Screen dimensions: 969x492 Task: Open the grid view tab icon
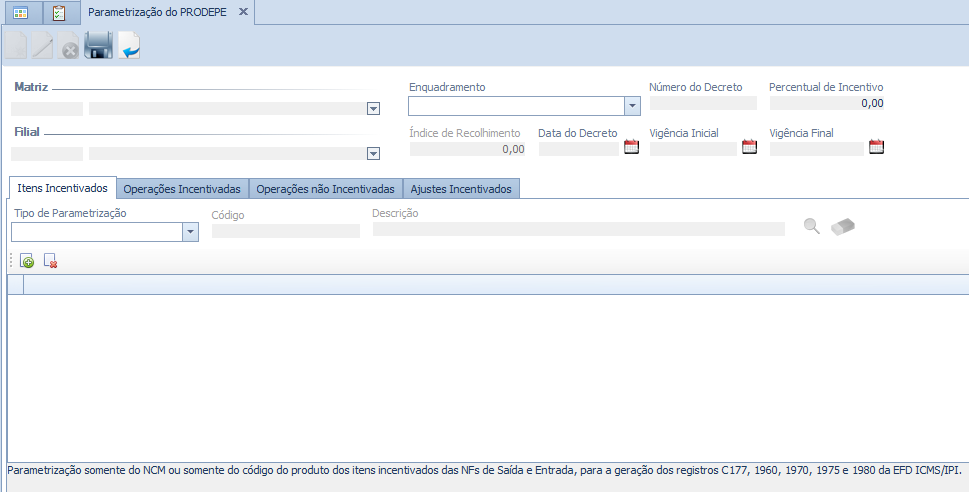click(x=21, y=12)
